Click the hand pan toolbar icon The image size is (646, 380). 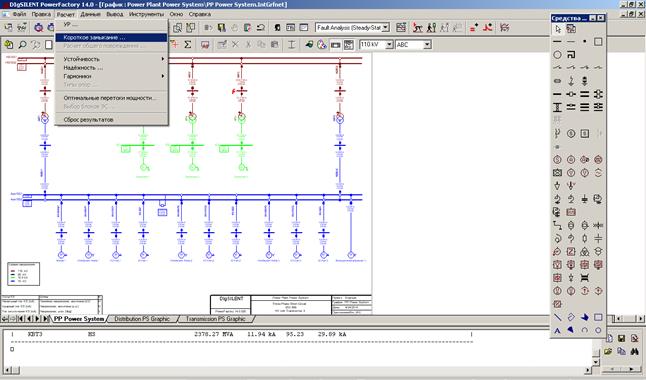pyautogui.click(x=234, y=28)
